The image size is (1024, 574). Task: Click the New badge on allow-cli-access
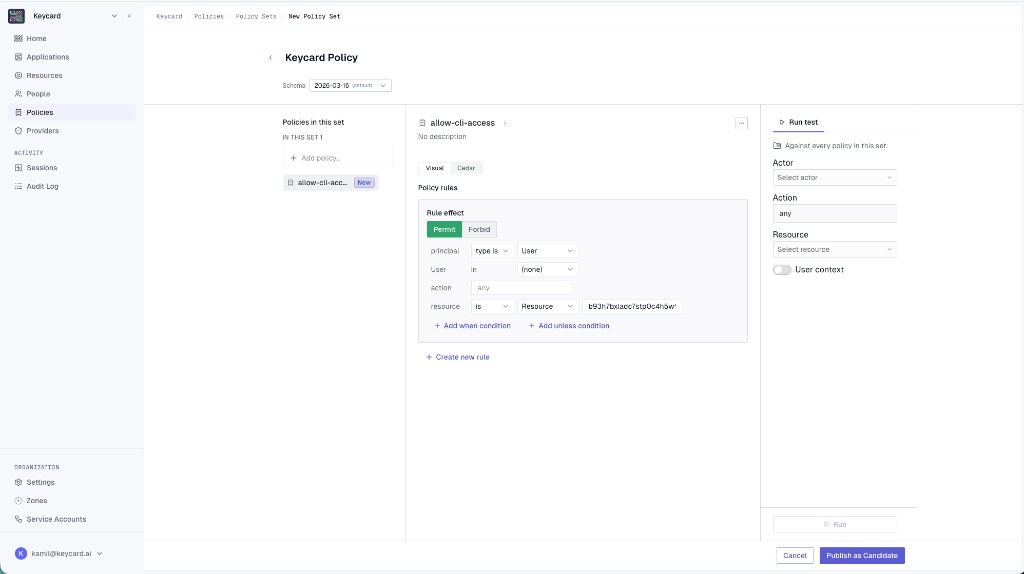pyautogui.click(x=364, y=183)
